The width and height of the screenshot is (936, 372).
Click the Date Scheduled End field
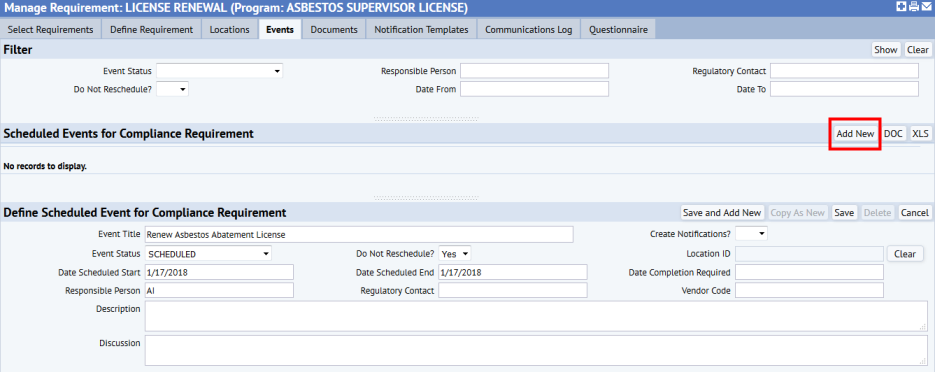(x=513, y=272)
